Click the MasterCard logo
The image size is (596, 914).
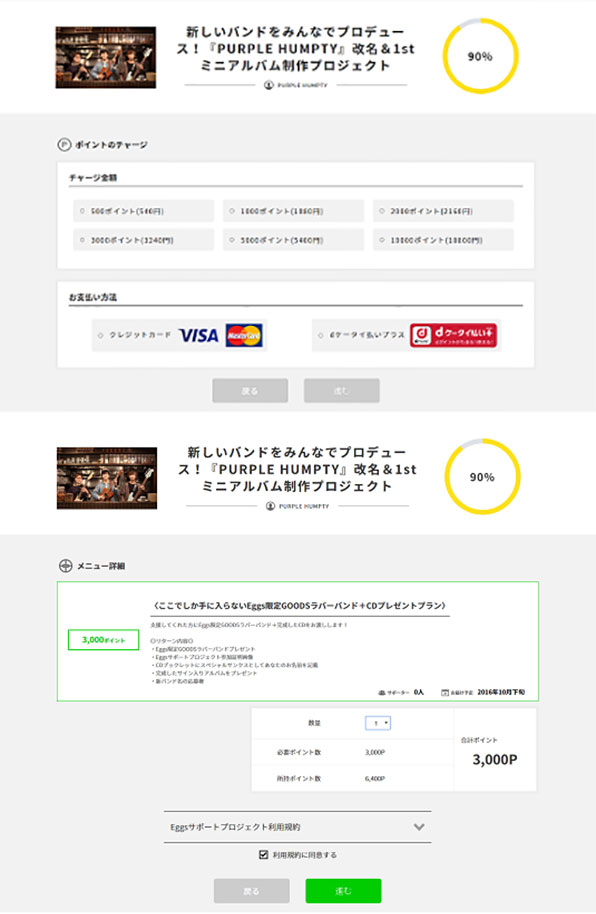pos(244,335)
